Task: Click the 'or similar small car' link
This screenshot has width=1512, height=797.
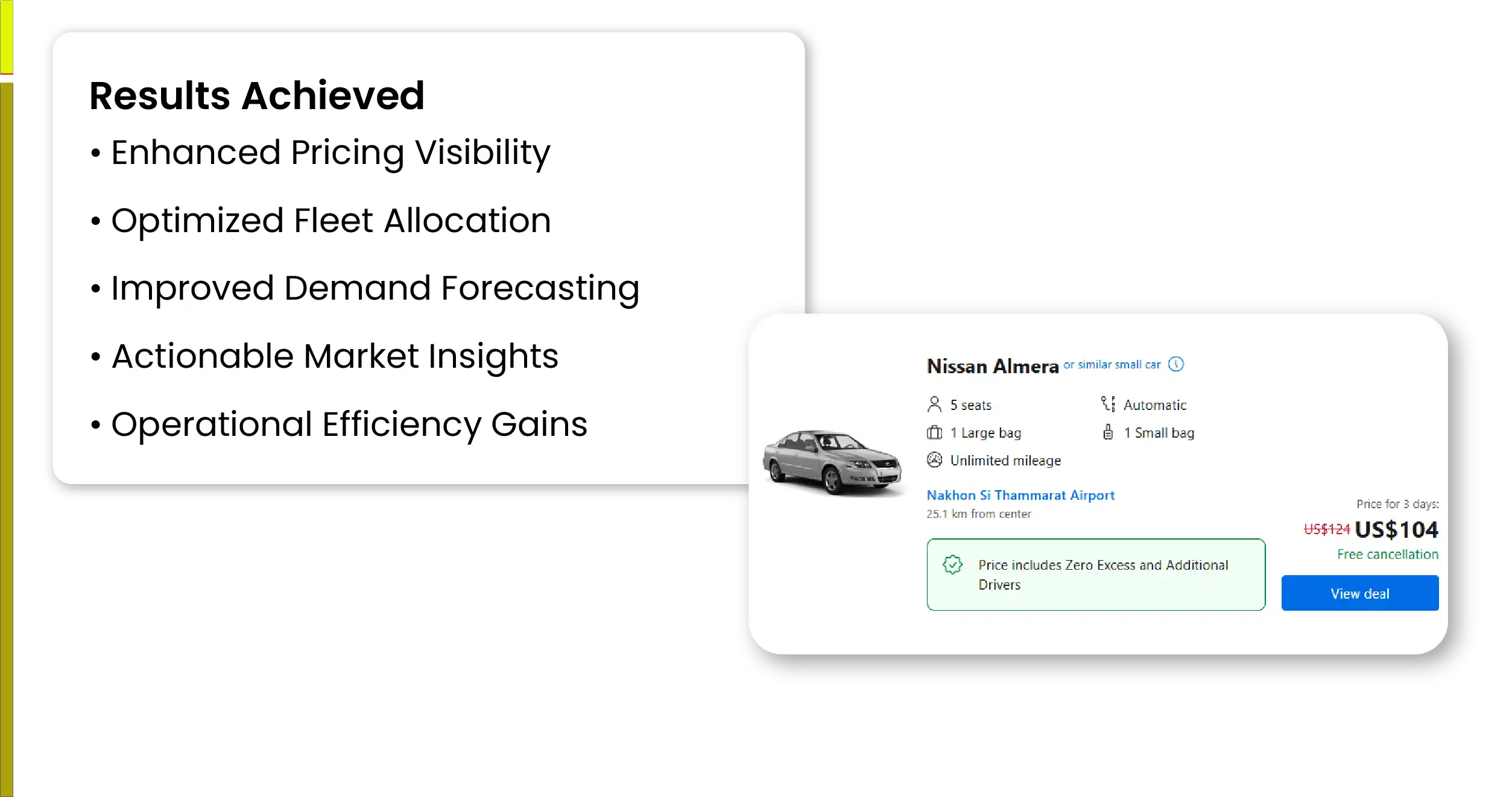Action: pos(1112,365)
